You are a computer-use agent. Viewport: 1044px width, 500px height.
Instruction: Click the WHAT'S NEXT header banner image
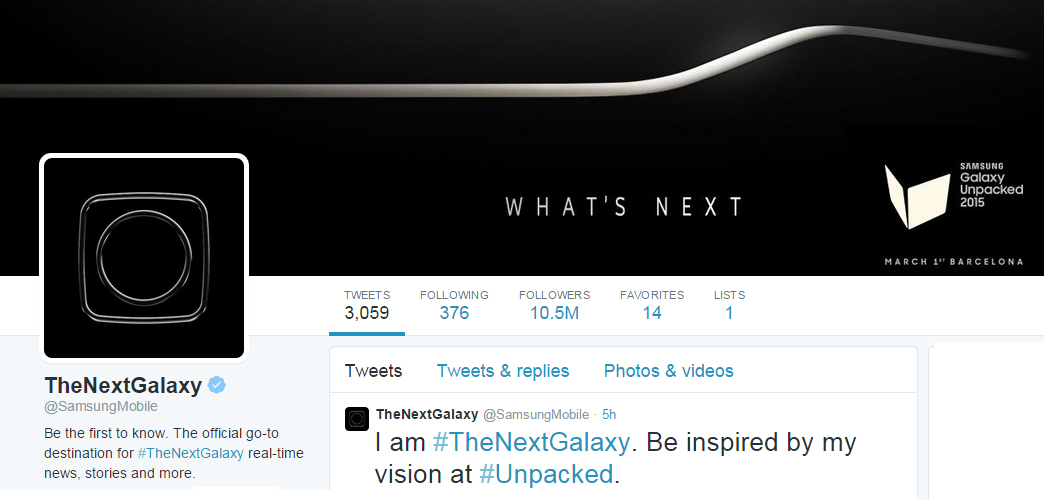(x=522, y=138)
